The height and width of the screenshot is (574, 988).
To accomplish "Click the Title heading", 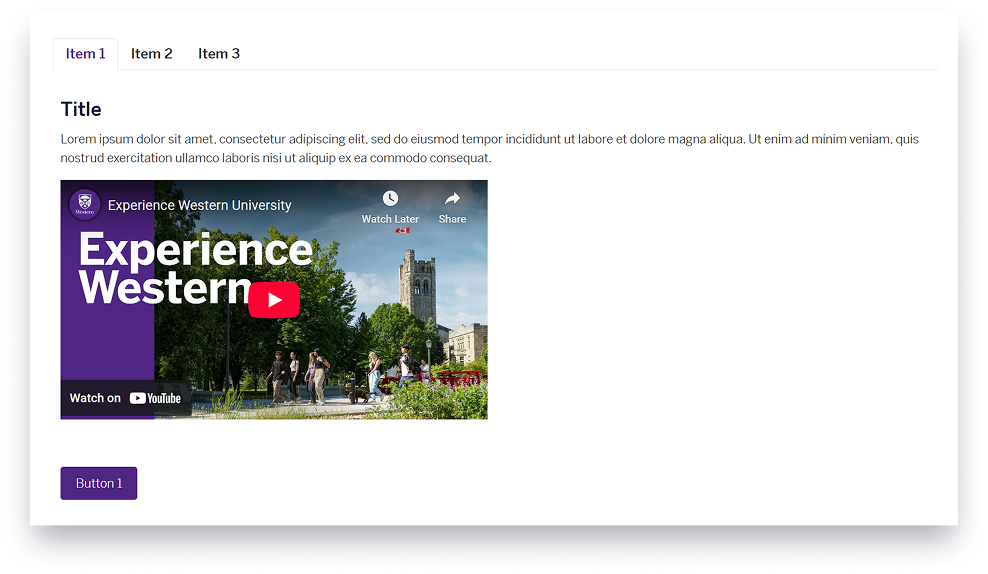I will (81, 110).
